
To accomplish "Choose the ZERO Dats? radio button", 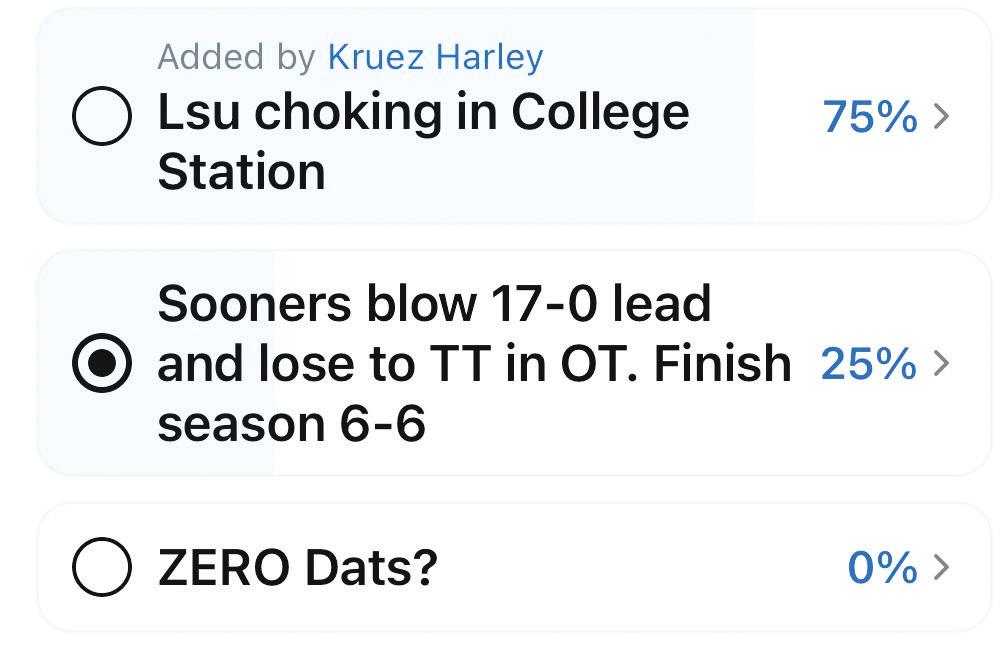I will (x=102, y=567).
